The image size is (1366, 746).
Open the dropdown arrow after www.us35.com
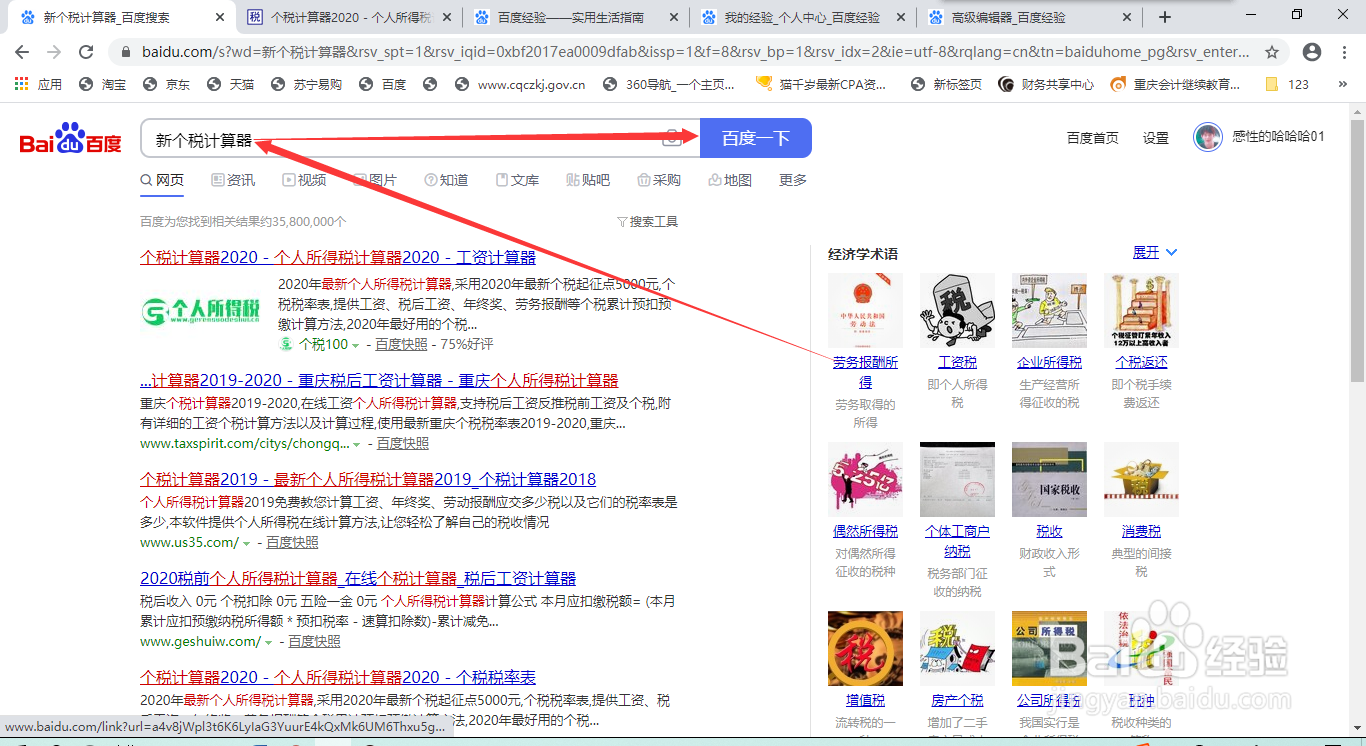(x=246, y=543)
